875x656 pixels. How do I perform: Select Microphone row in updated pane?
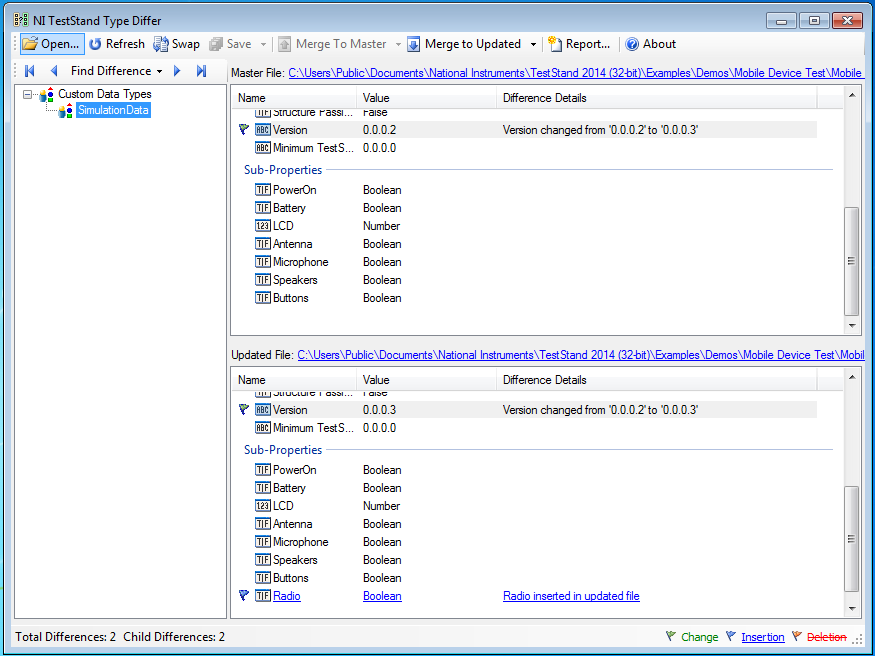coord(525,542)
